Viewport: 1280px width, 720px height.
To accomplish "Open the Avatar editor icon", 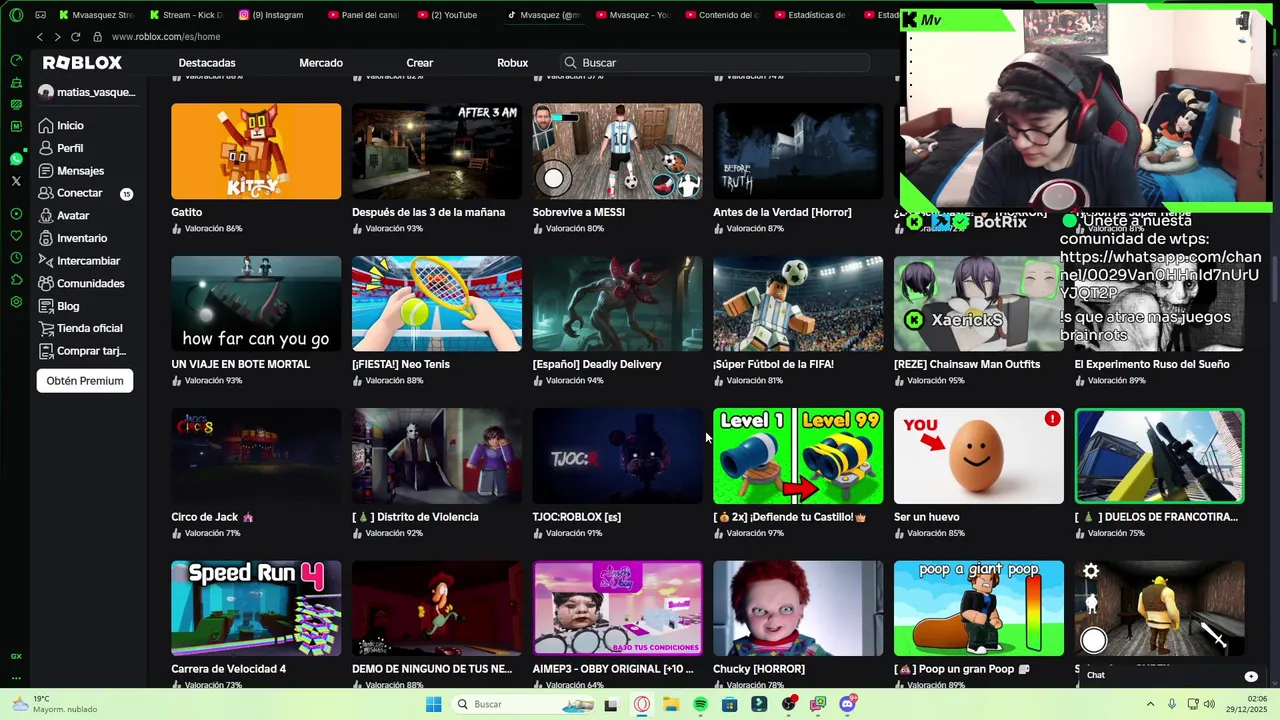I will [x=45, y=216].
